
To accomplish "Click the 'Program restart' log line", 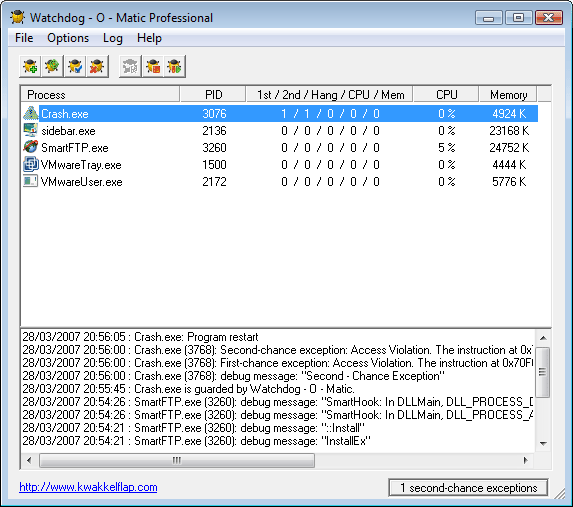I will point(140,337).
